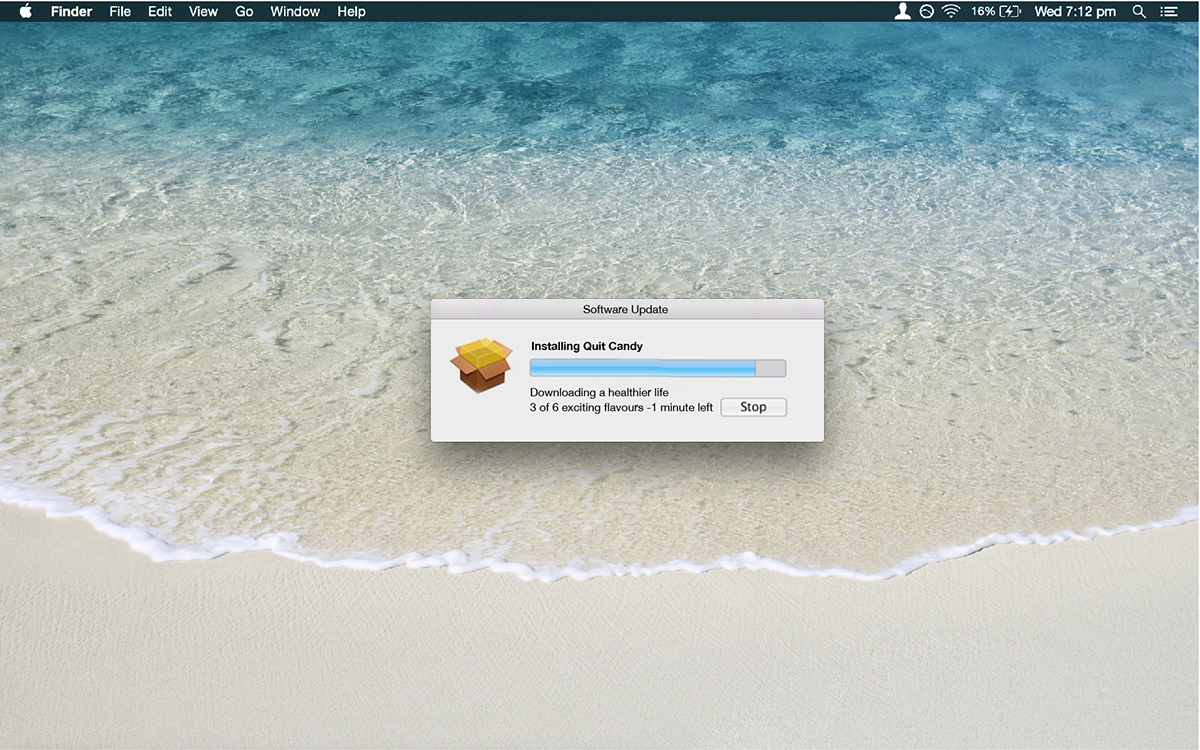Click the Wed 7:12 pm clock
This screenshot has height=750, width=1200.
tap(1075, 12)
